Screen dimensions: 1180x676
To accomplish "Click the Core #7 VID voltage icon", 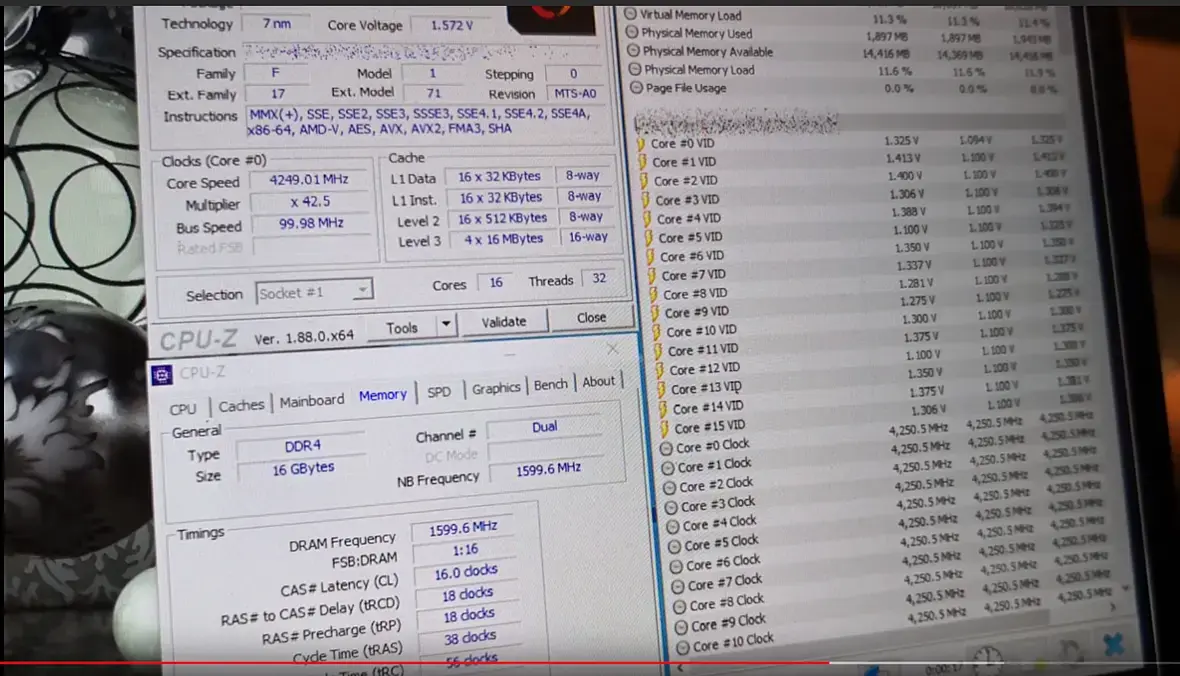I will 652,275.
